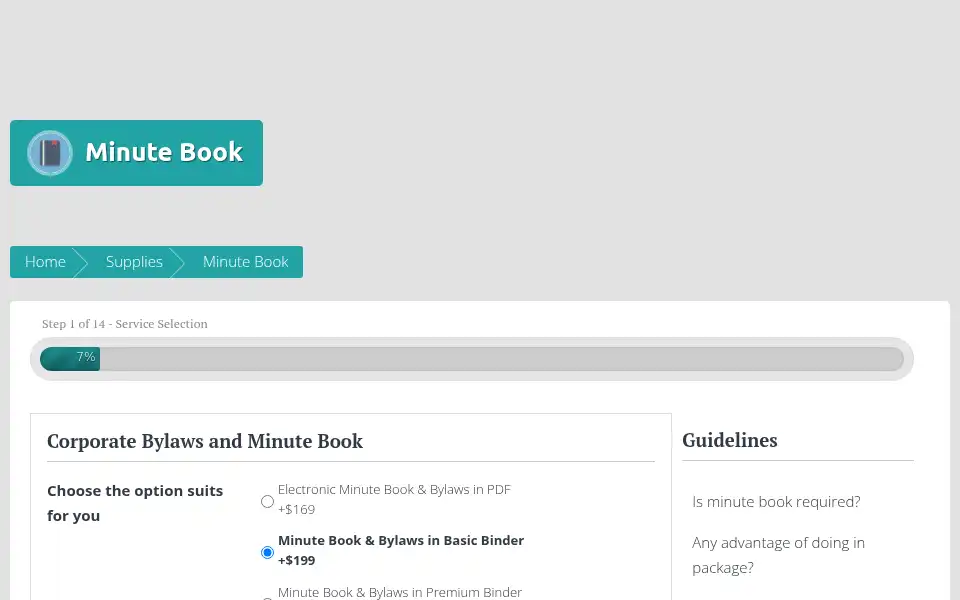Click 'Choose the option suits for you' label
960x600 pixels.
[135, 503]
